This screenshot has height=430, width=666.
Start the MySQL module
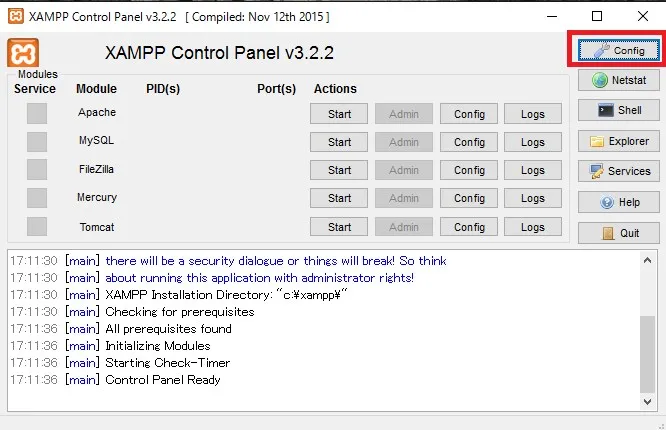(x=340, y=142)
